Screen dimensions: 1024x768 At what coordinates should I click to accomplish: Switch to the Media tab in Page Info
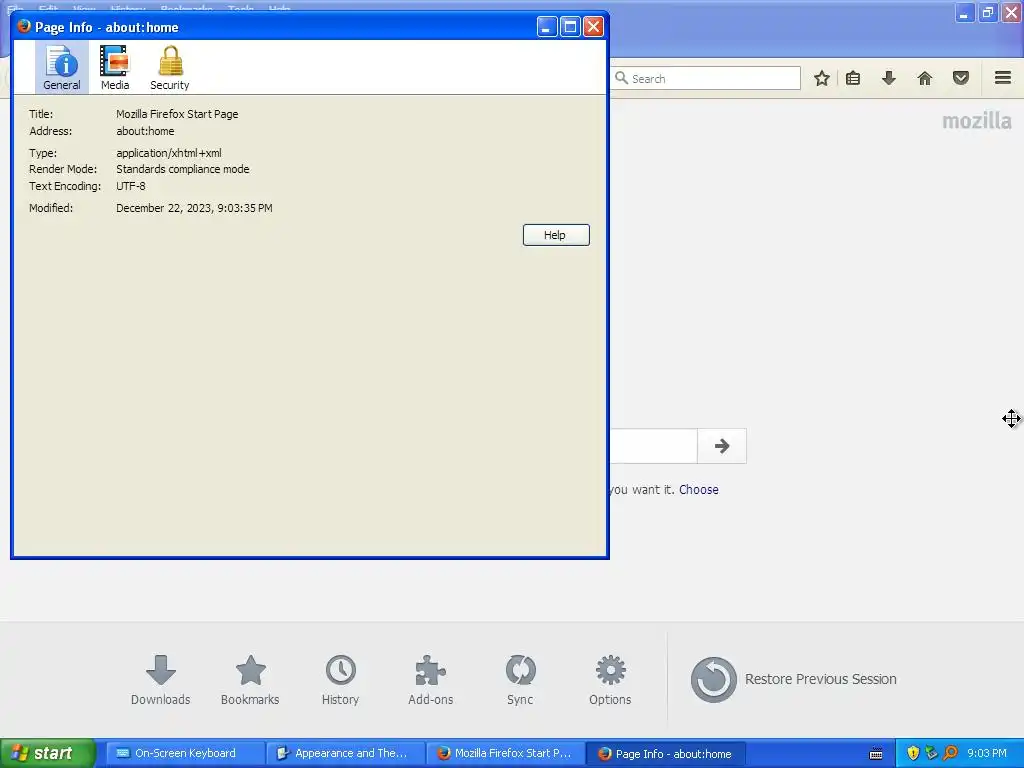[115, 68]
